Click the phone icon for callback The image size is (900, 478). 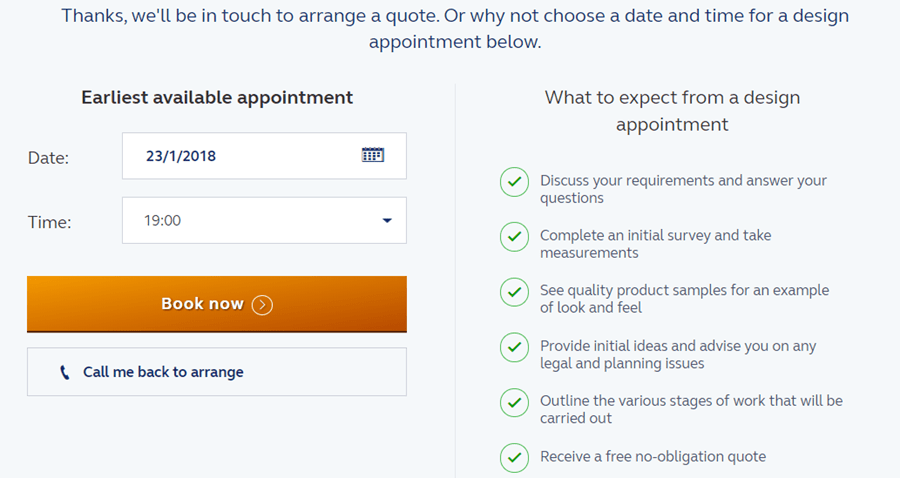(x=65, y=372)
